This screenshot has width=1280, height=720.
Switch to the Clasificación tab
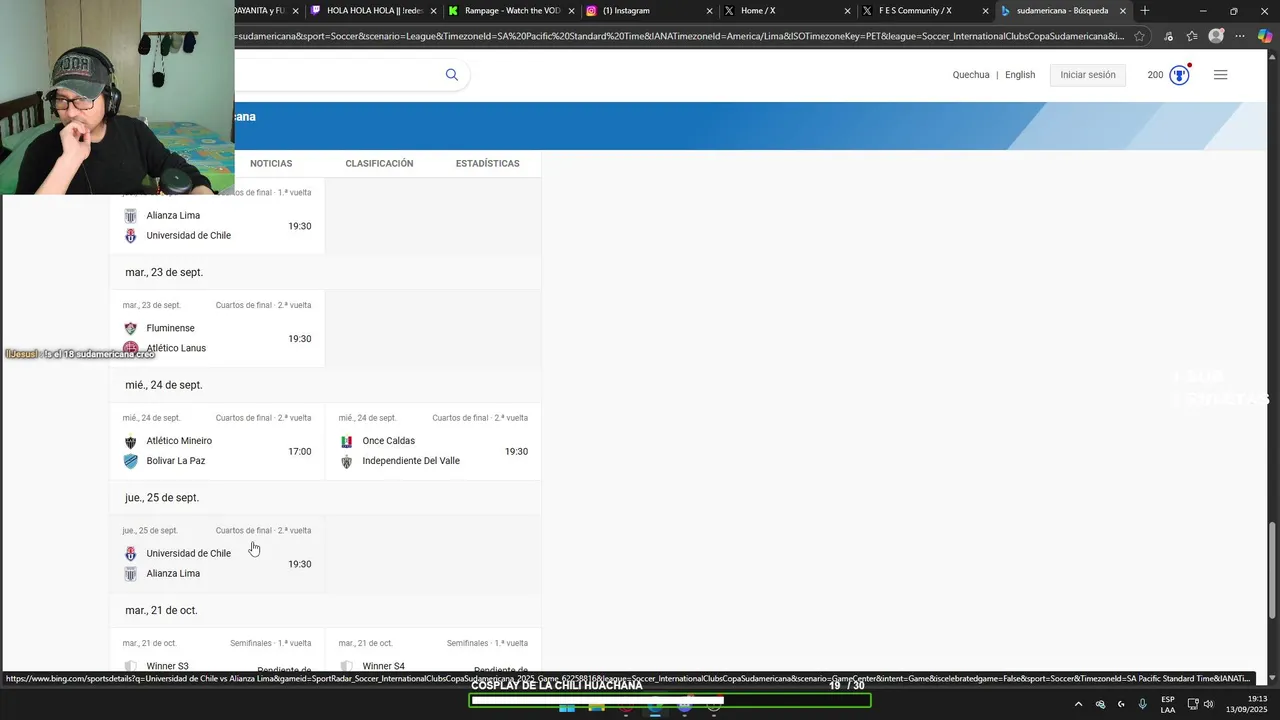point(379,163)
